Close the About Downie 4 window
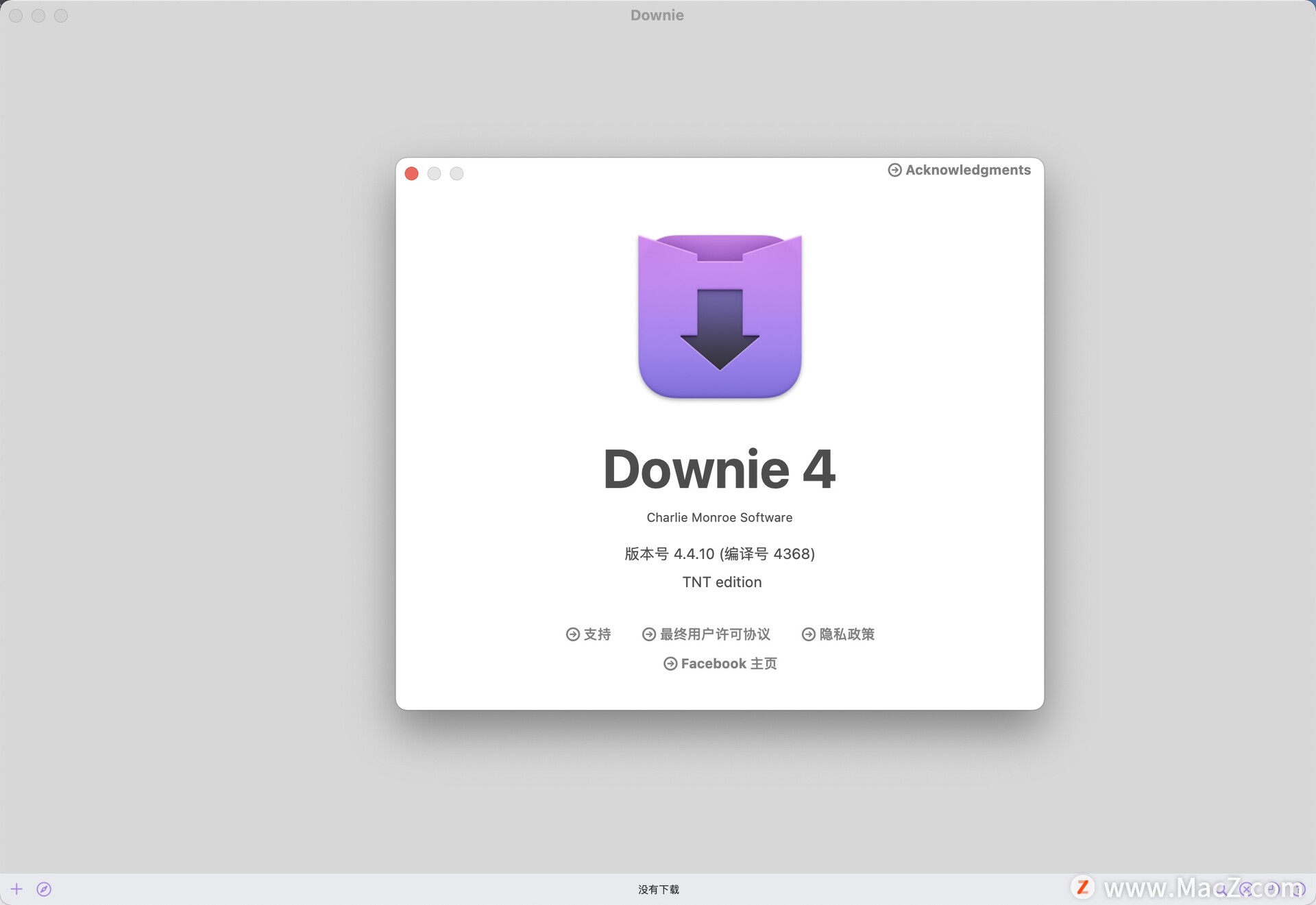The width and height of the screenshot is (1316, 905). [411, 174]
